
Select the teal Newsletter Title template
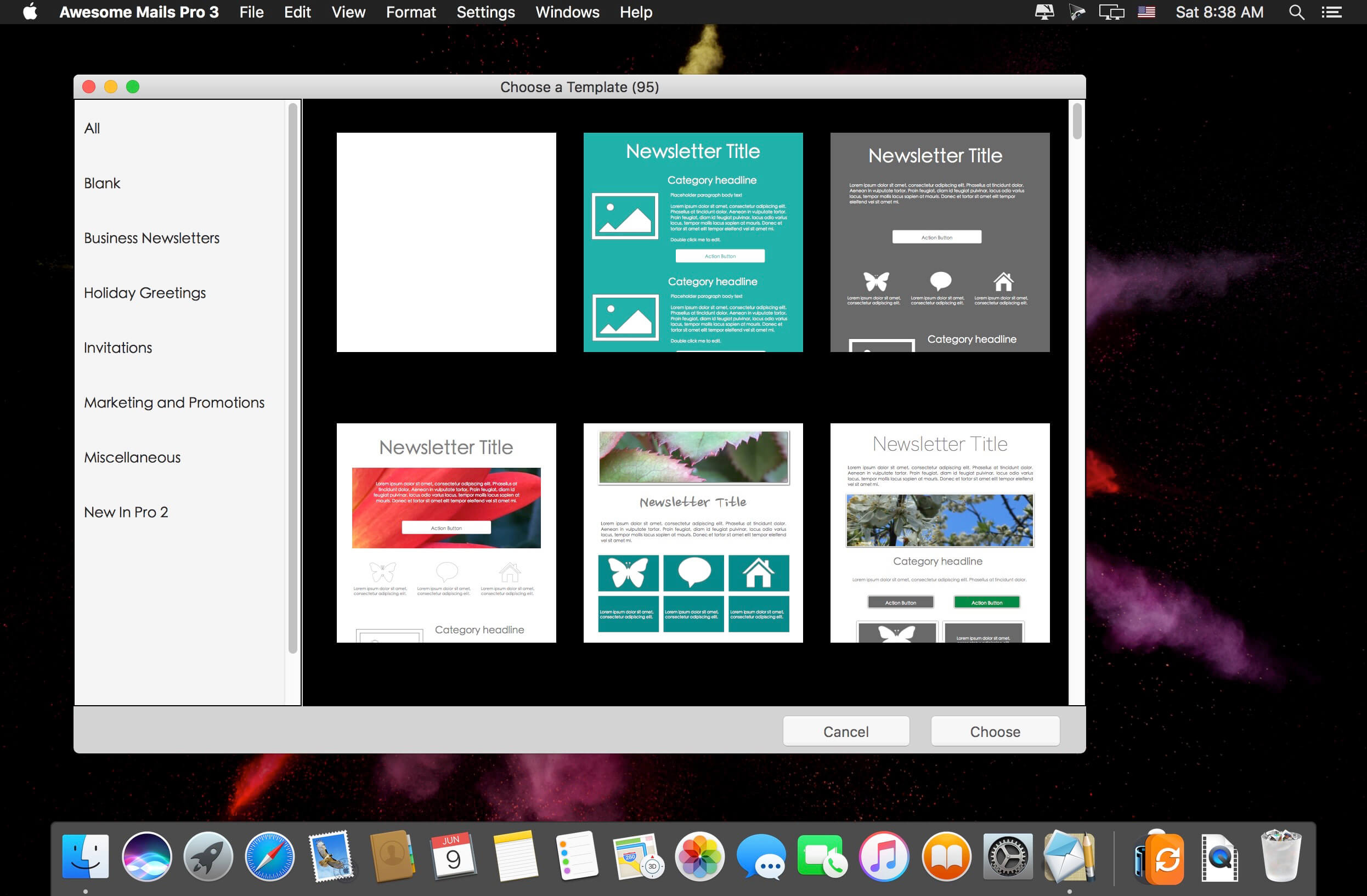pyautogui.click(x=693, y=242)
